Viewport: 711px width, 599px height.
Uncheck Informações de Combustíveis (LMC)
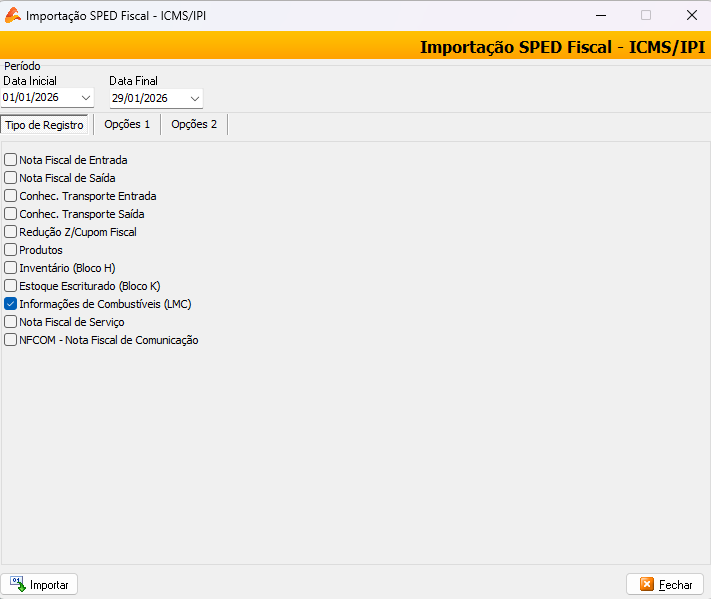(x=11, y=304)
